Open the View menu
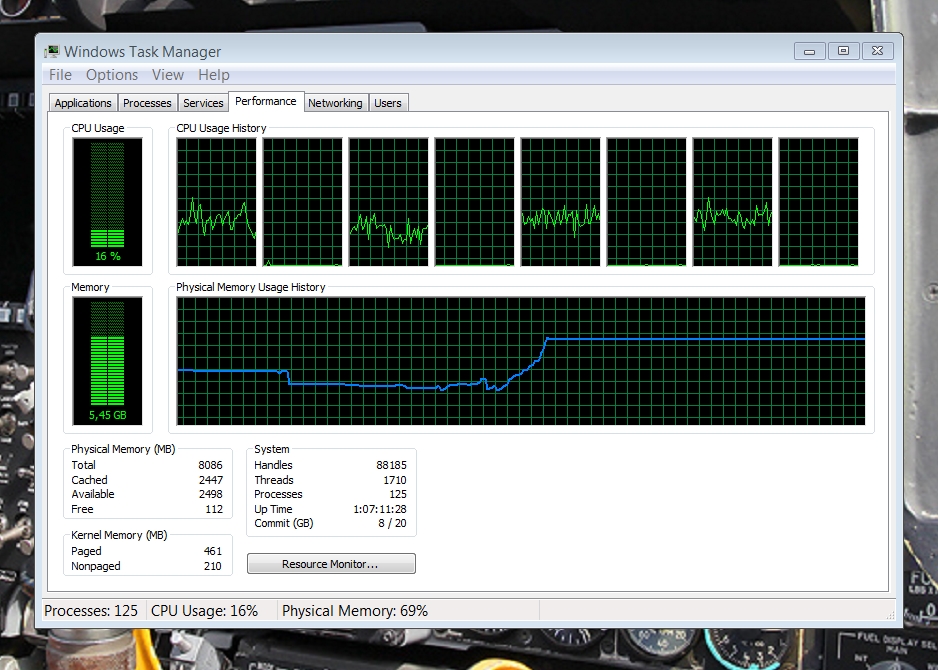Screen dimensions: 938x670 [x=168, y=75]
